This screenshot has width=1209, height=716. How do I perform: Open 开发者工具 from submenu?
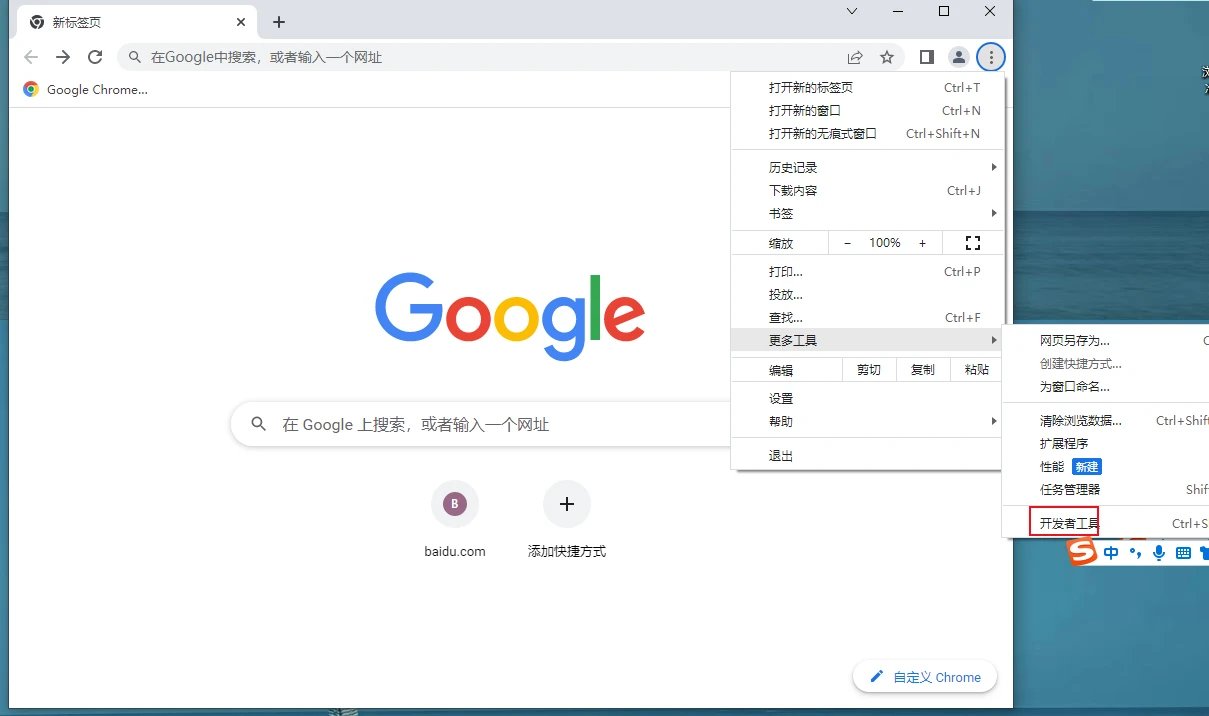tap(1106, 524)
